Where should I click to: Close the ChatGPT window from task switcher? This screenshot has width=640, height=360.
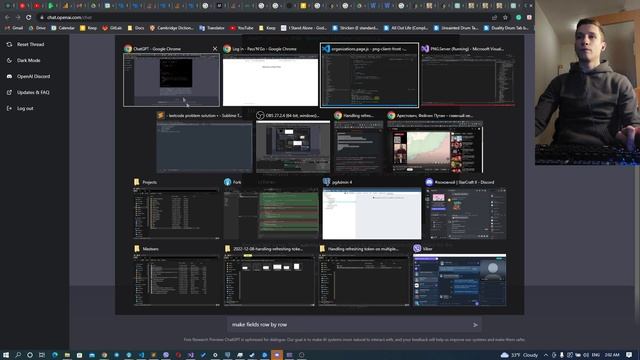click(215, 49)
